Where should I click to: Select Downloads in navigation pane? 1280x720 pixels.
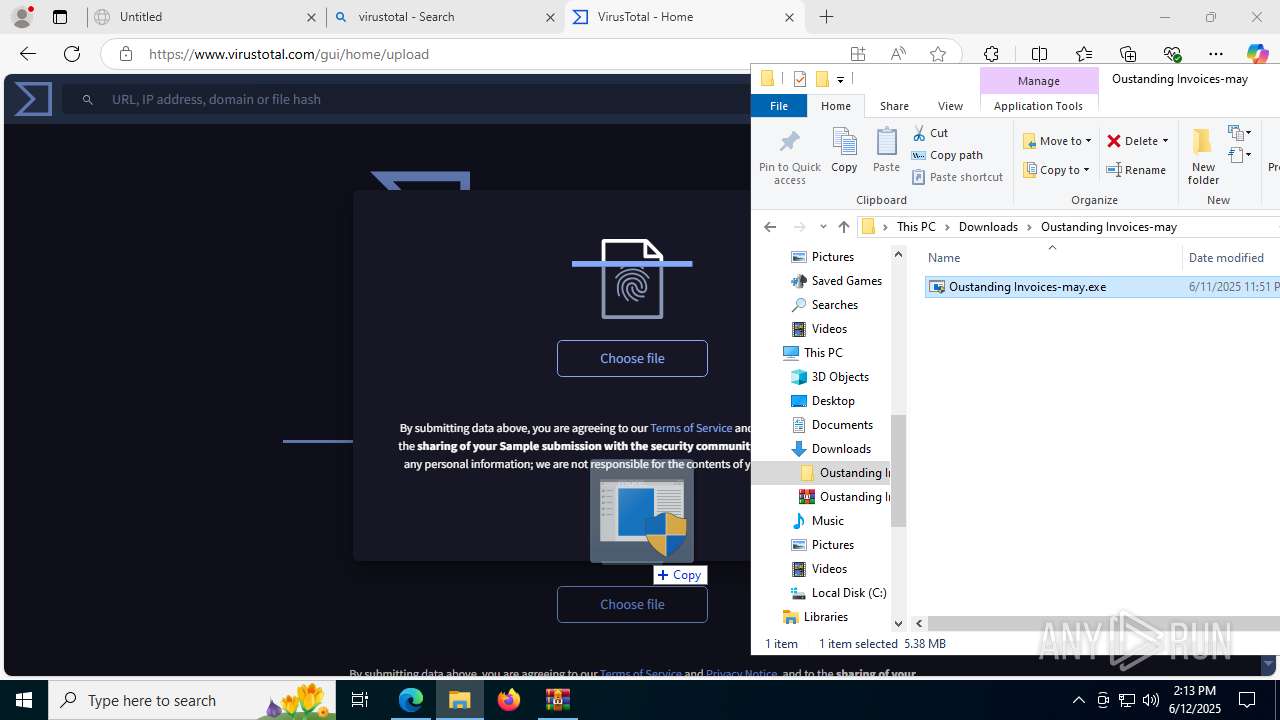click(841, 449)
